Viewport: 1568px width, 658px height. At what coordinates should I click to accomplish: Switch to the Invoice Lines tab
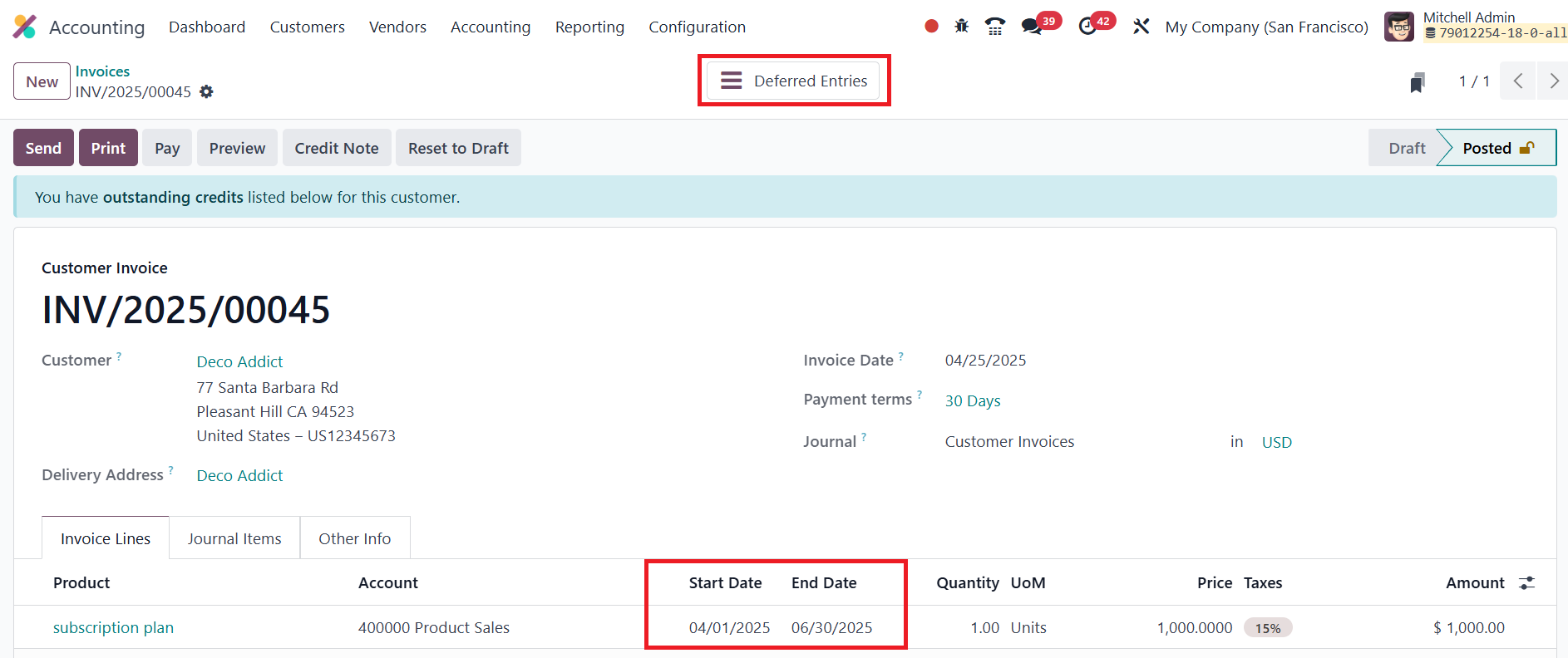click(x=106, y=538)
